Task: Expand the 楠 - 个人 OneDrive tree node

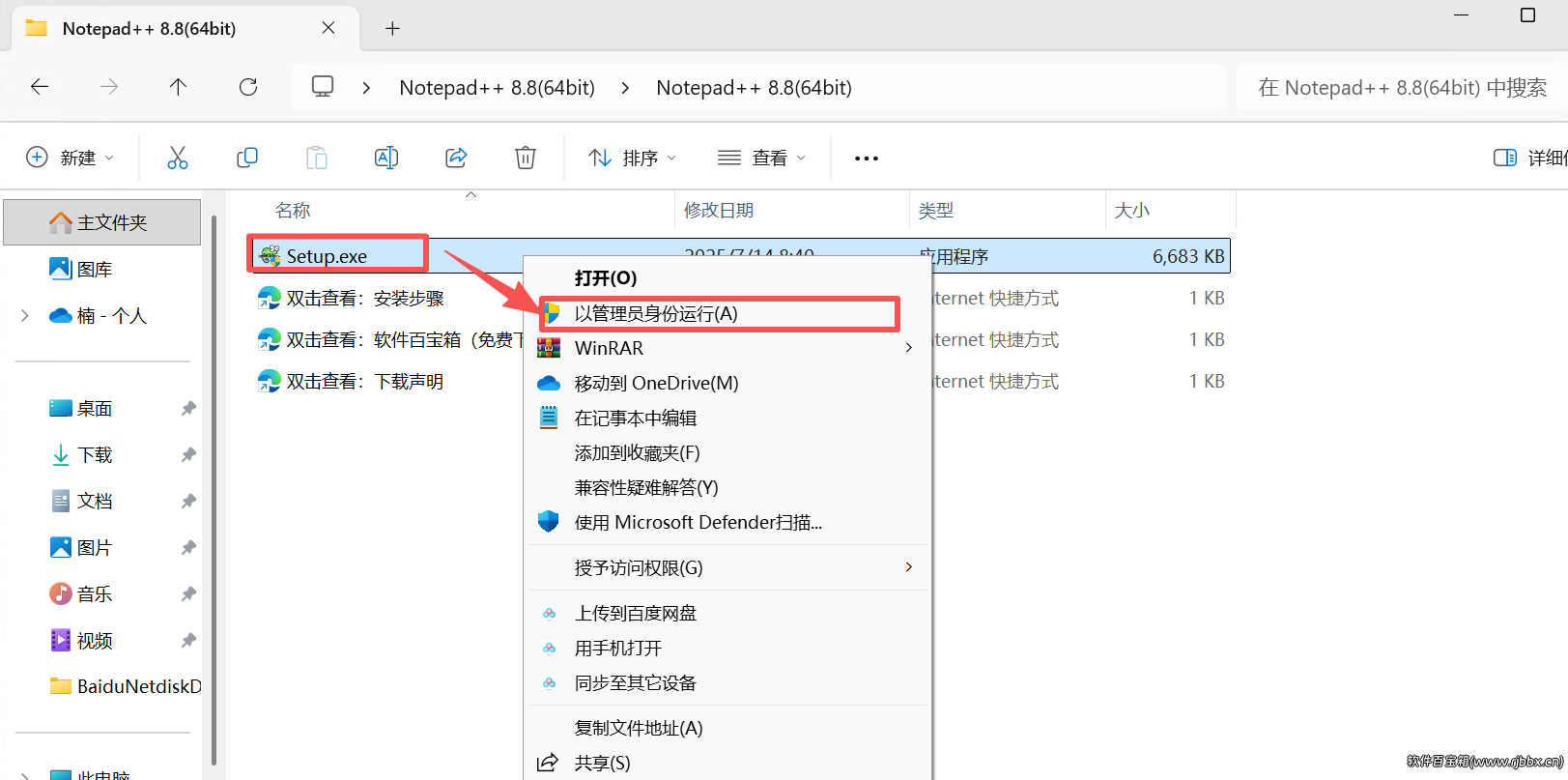Action: [25, 315]
